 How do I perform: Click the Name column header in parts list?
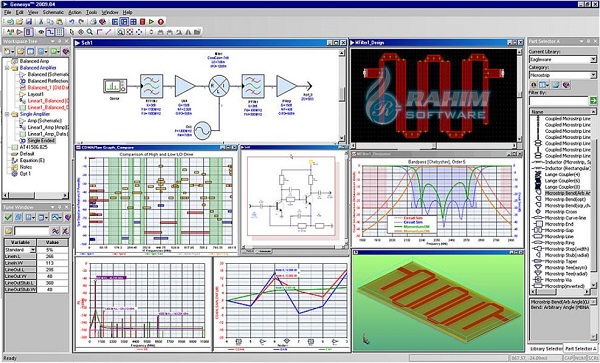[560, 111]
